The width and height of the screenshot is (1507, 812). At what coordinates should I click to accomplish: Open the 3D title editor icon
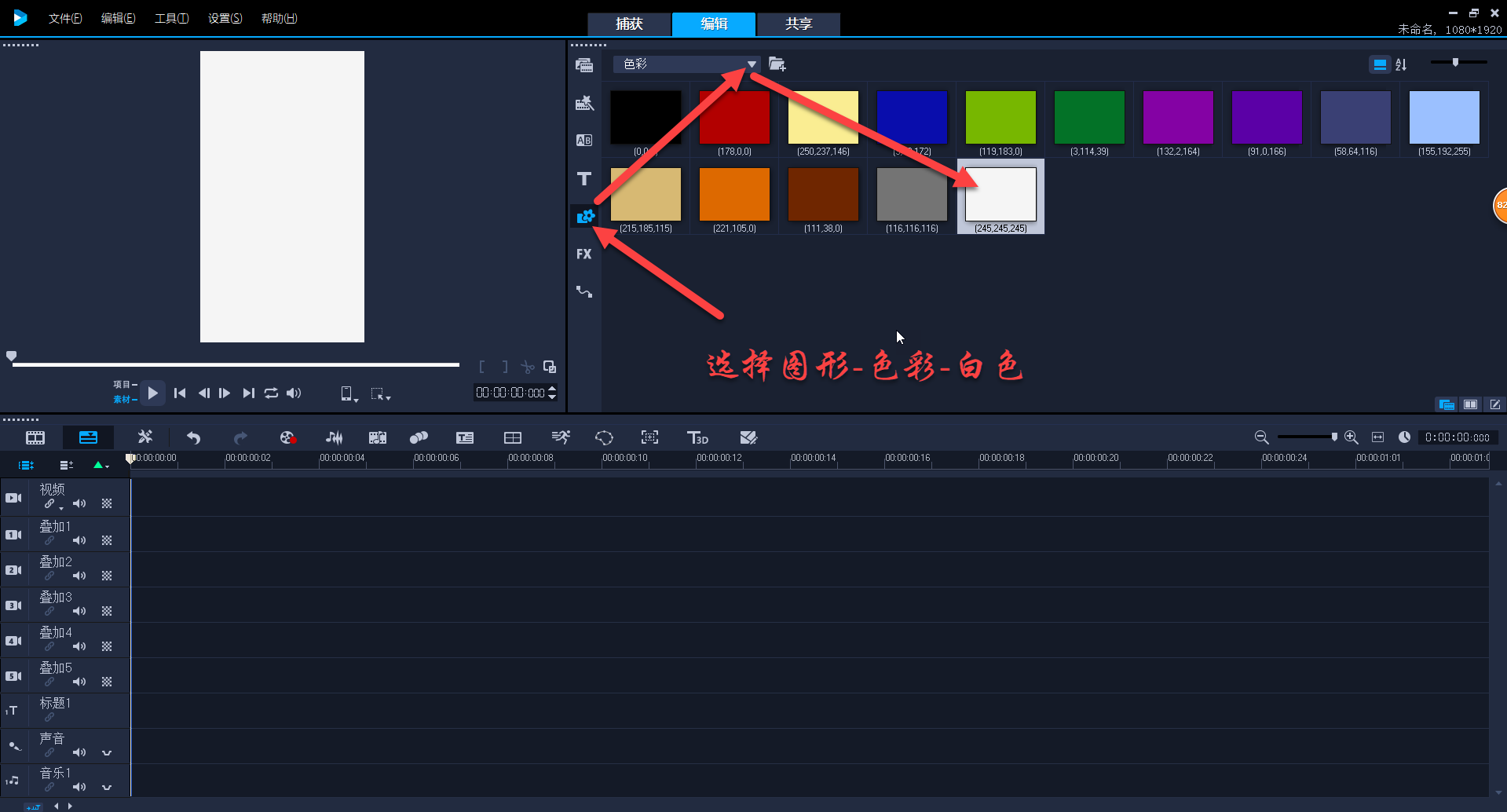[x=697, y=437]
